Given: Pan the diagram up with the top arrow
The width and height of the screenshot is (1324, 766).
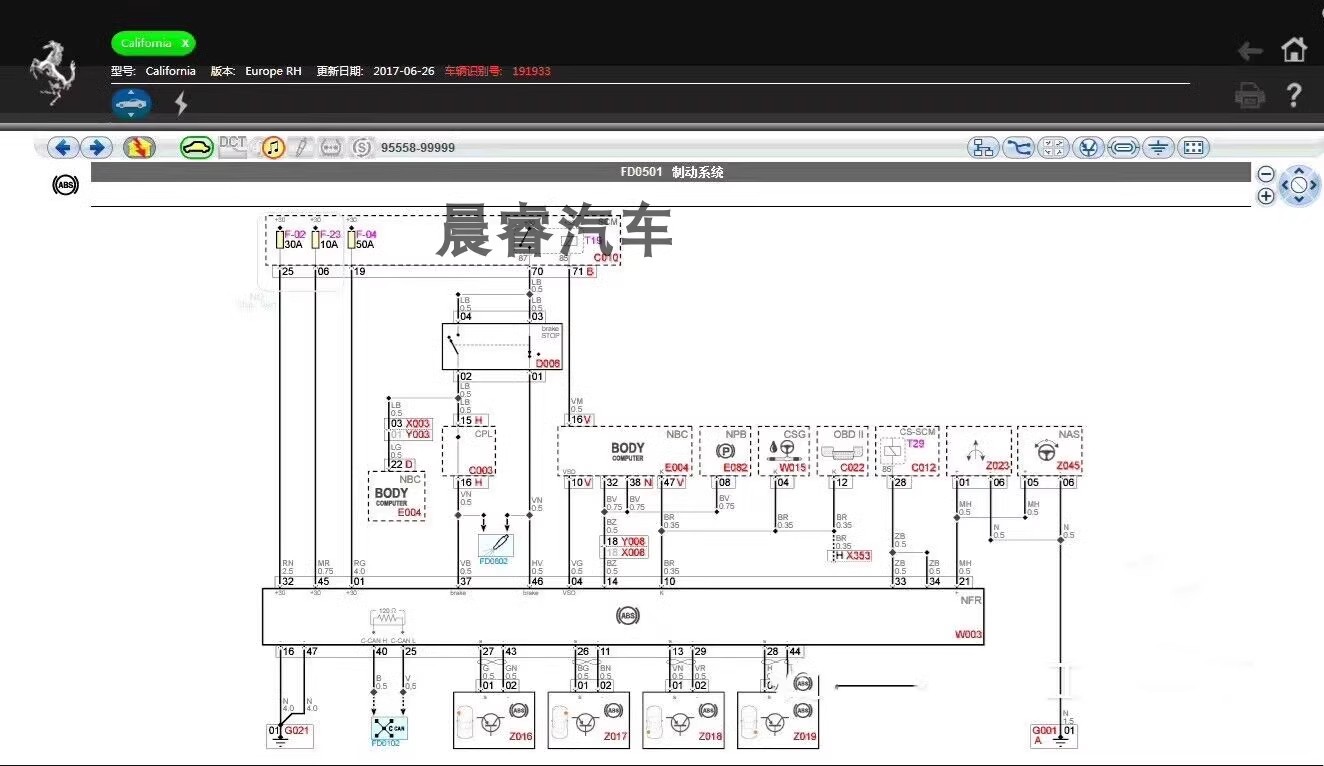Looking at the screenshot, I should 1299,170.
